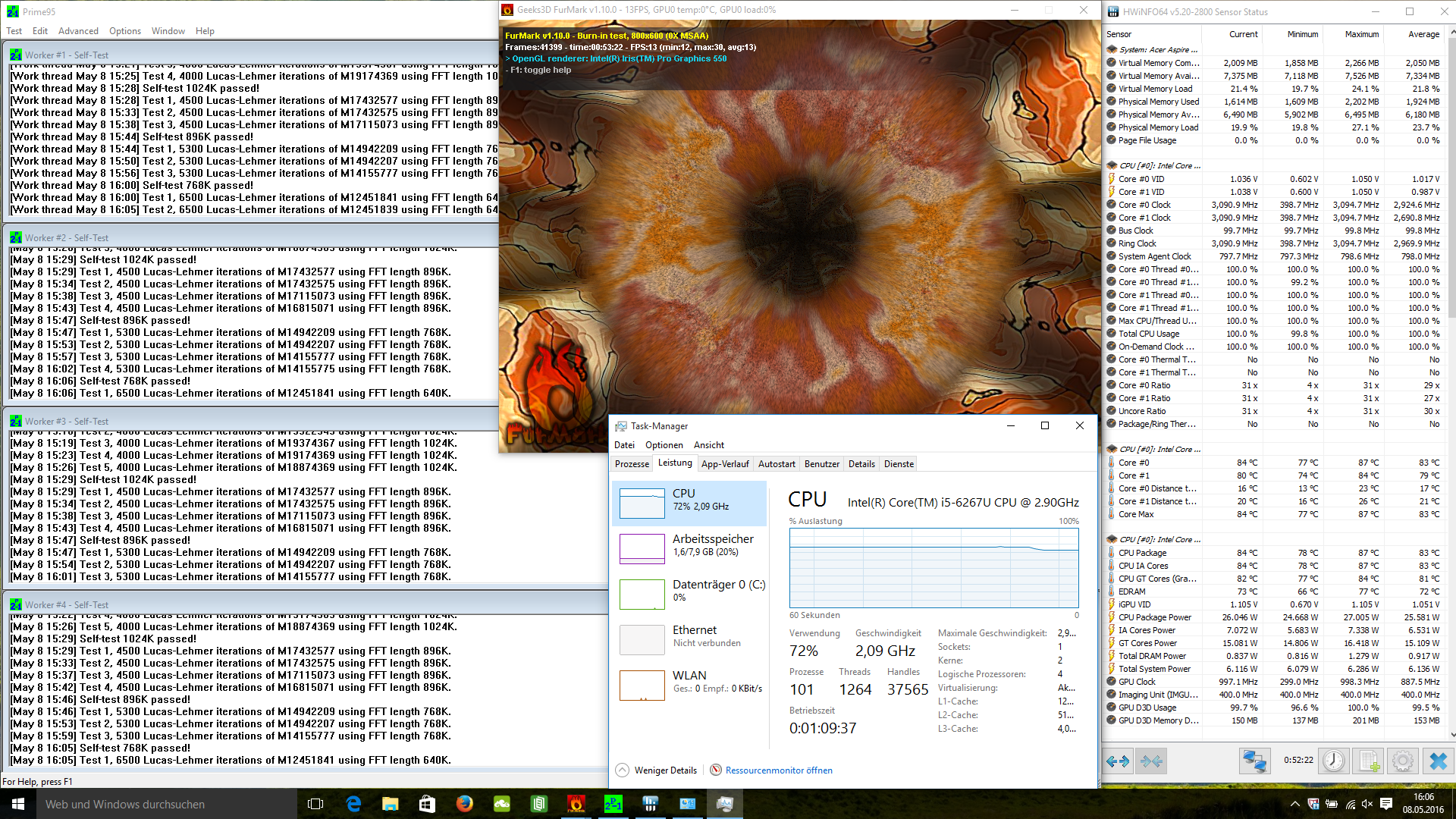Click HWiNFO shrink-columns arrows icon
This screenshot has height=819, width=1456.
pos(1151,761)
